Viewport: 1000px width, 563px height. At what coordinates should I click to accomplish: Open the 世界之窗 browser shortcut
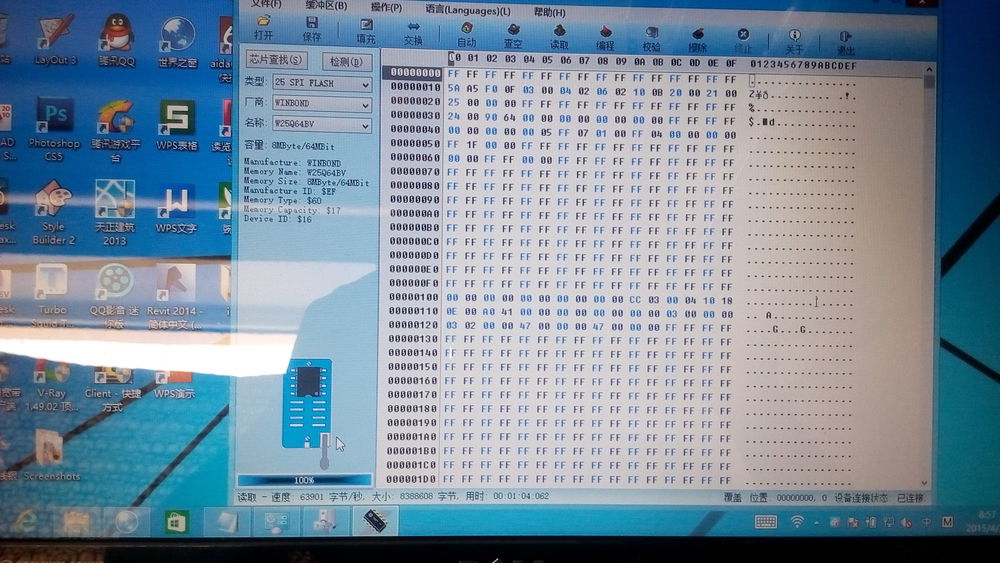[x=178, y=43]
